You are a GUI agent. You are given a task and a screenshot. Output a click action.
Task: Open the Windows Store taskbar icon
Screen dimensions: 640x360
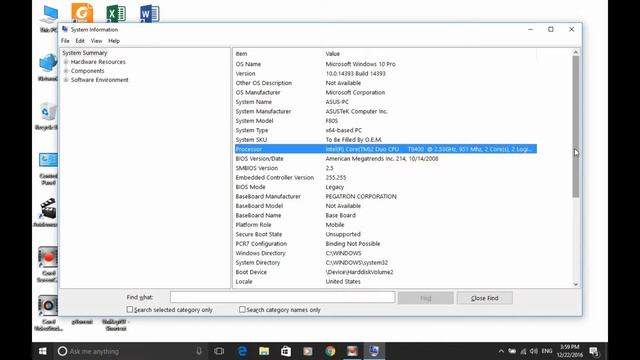(x=286, y=351)
